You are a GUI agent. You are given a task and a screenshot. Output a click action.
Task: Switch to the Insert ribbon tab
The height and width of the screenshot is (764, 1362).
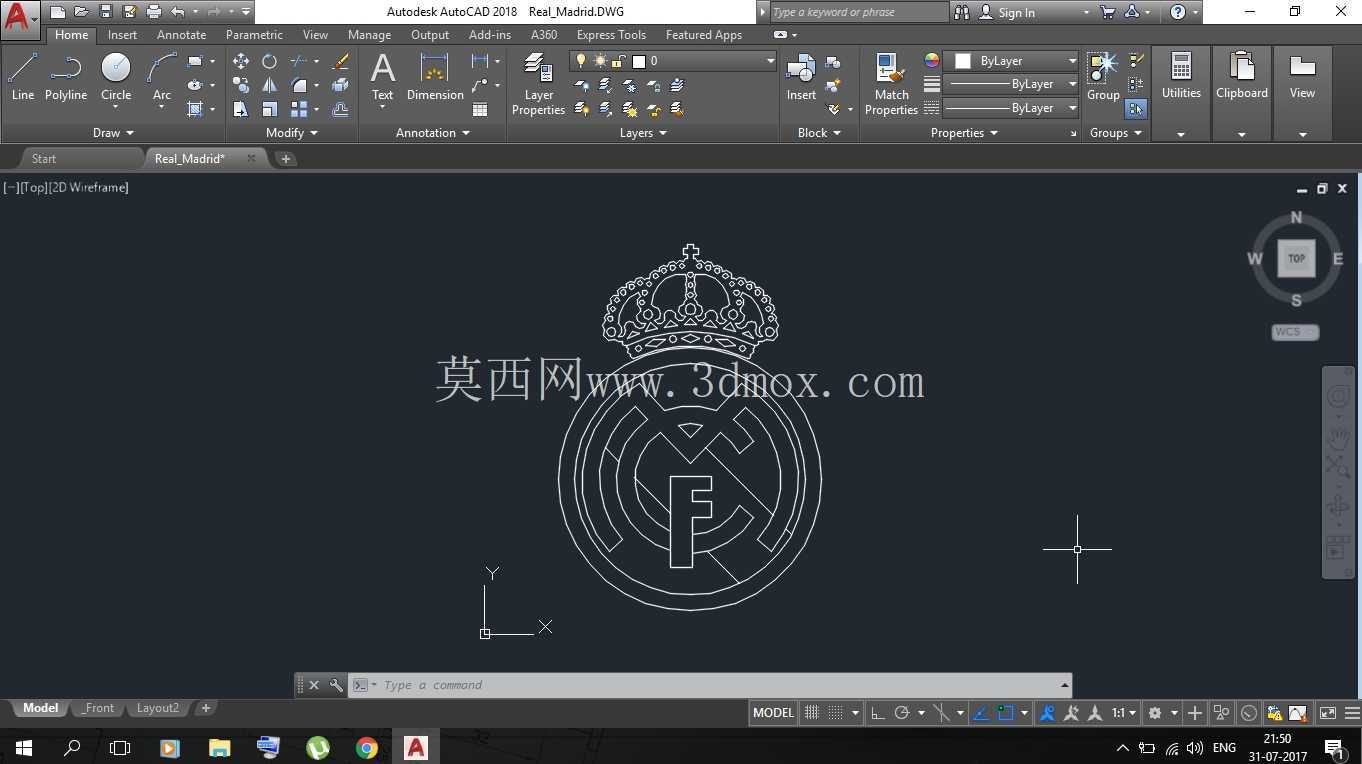point(123,35)
